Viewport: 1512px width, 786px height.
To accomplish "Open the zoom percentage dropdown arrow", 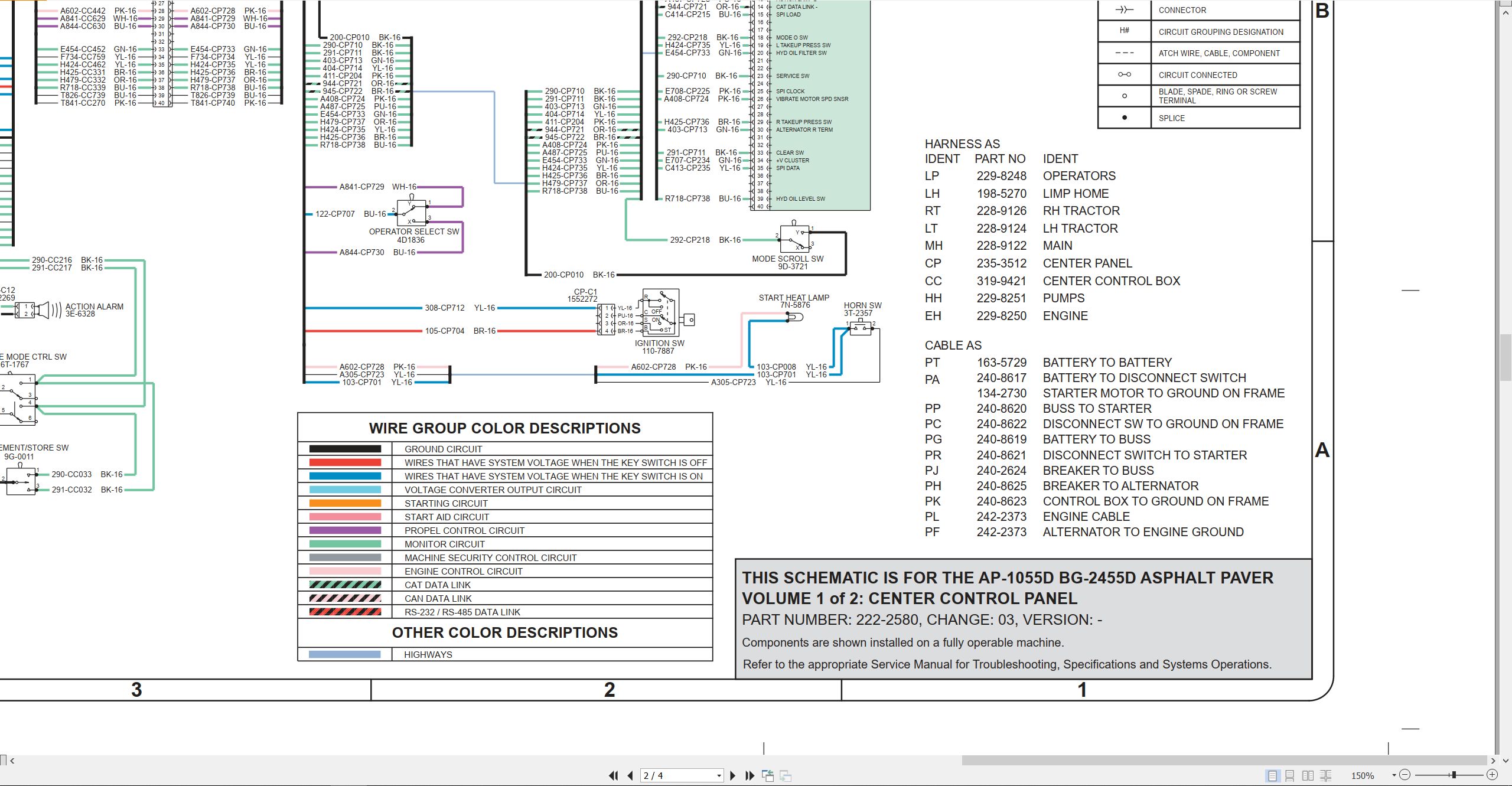I will click(1394, 775).
